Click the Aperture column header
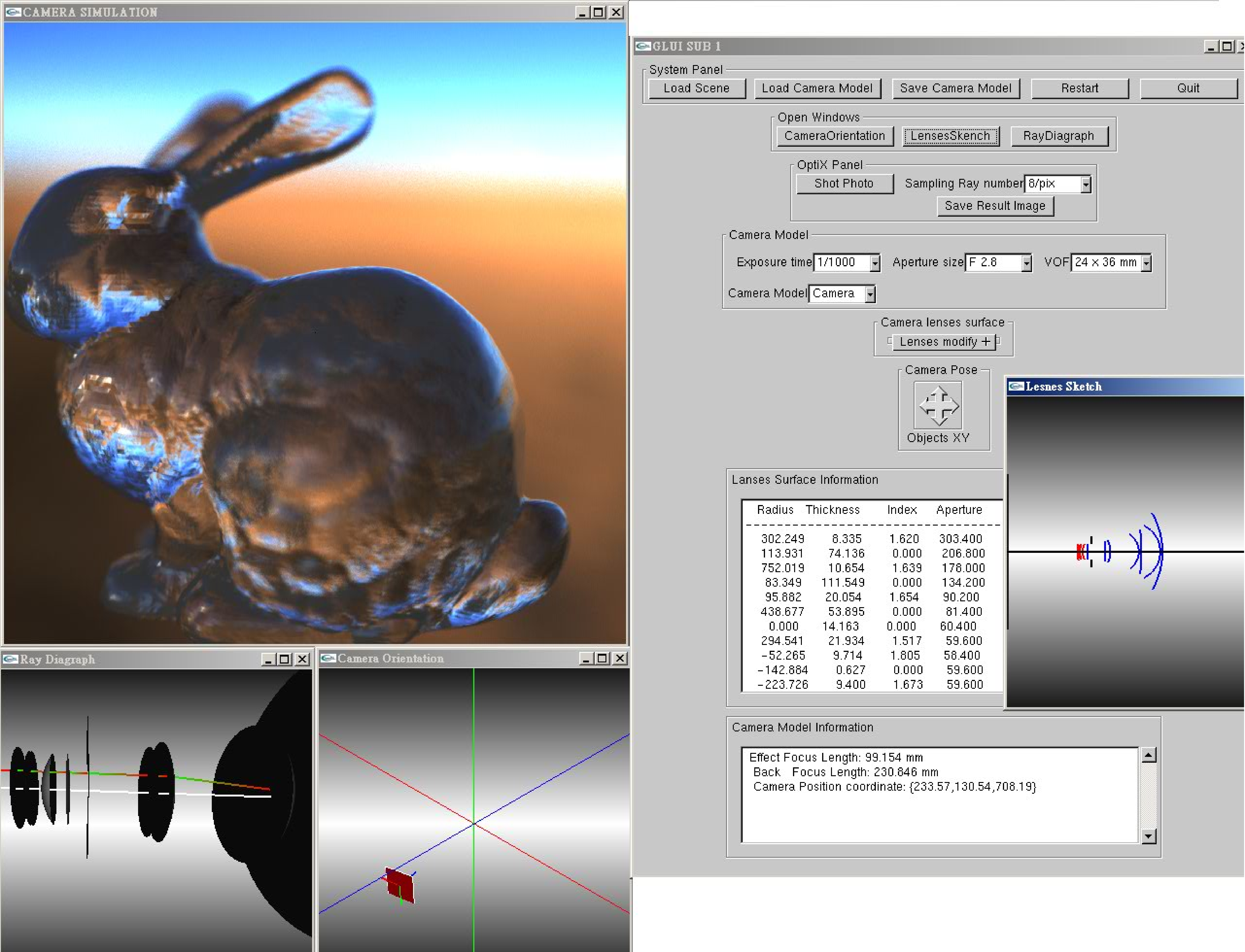 coord(959,510)
